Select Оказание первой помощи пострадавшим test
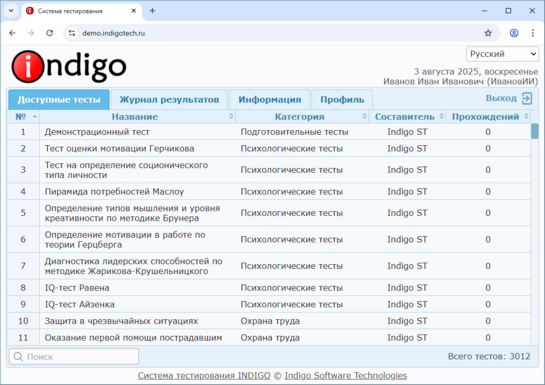 269,338
